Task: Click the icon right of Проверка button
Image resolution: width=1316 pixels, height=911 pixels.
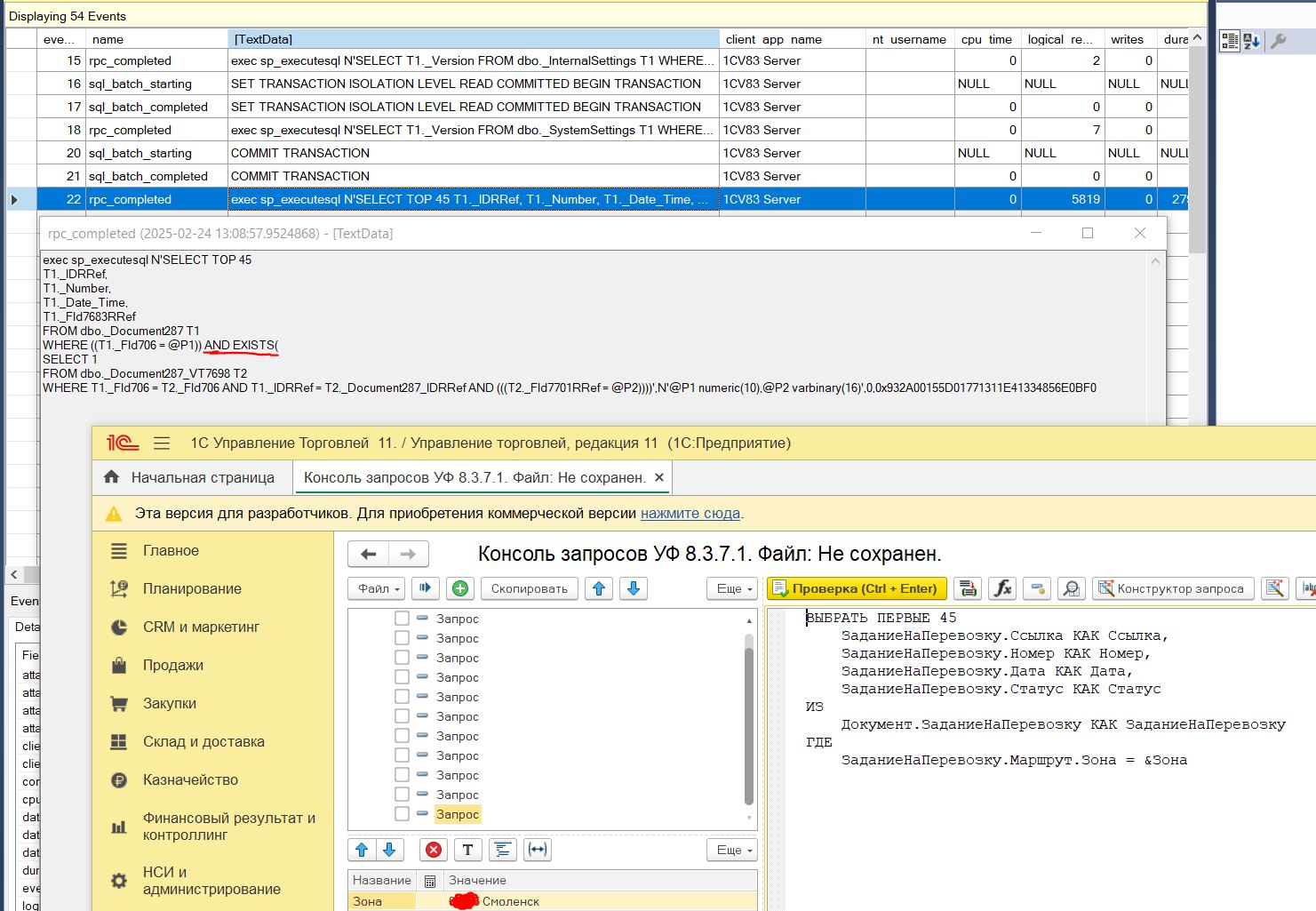Action: point(968,588)
